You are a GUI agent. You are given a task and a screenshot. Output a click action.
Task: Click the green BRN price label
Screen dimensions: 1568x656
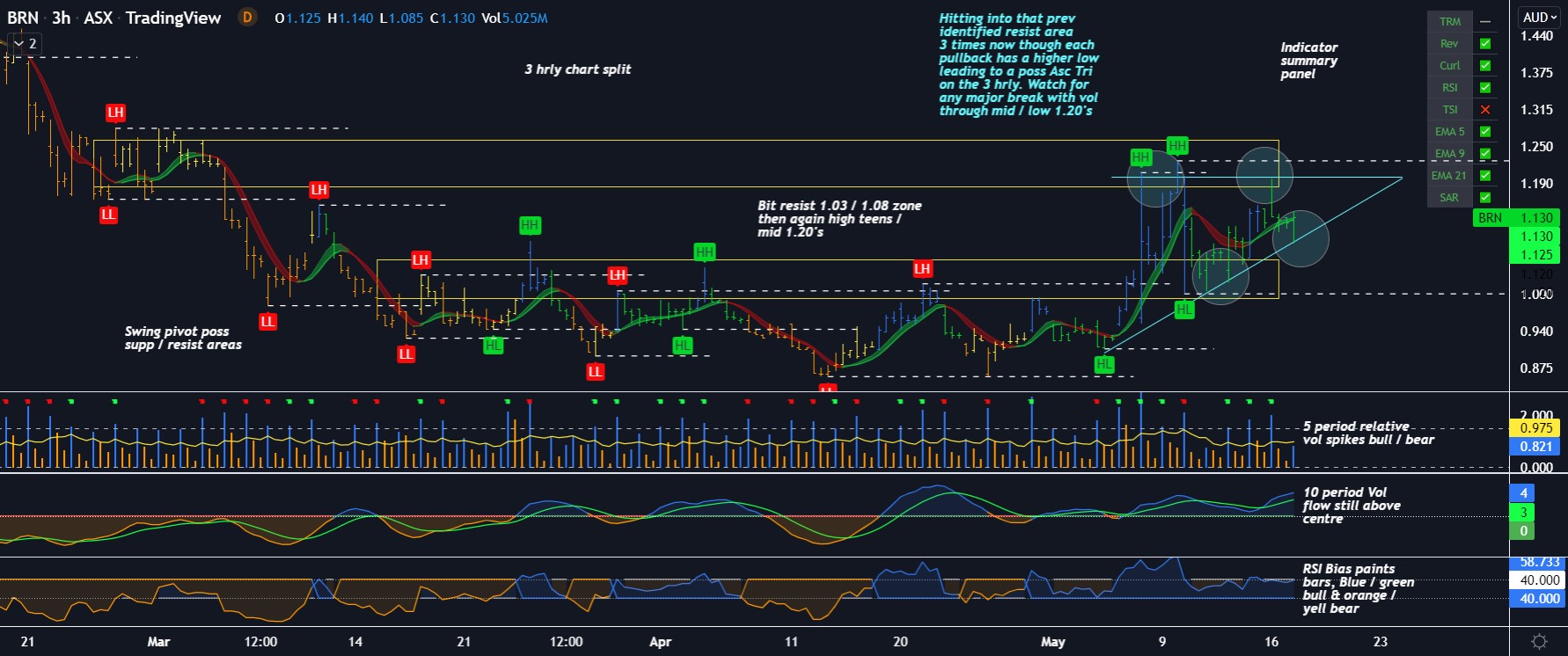pos(1490,218)
